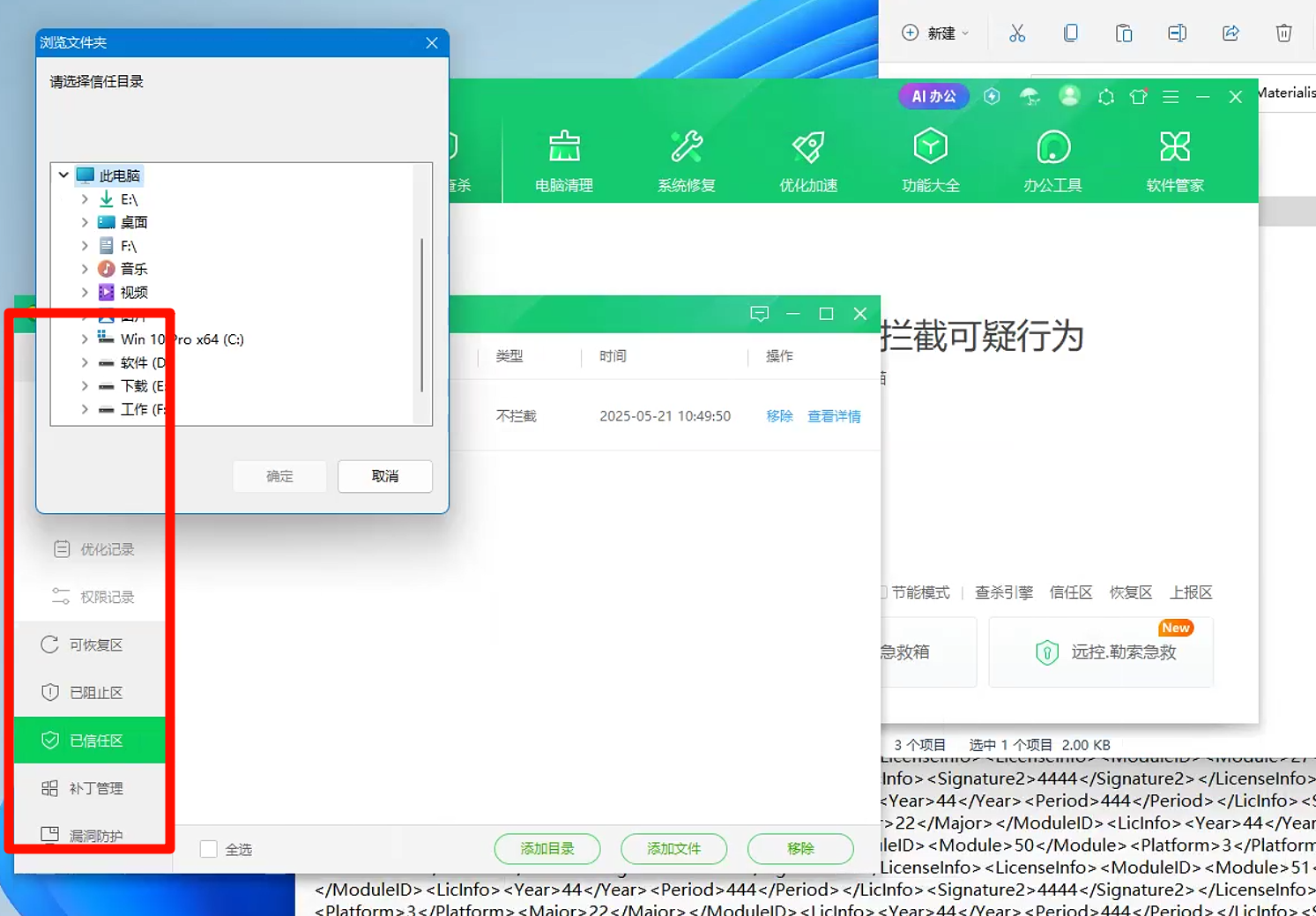
Task: Click the Delete trash icon in Explorer
Action: pos(1283,34)
